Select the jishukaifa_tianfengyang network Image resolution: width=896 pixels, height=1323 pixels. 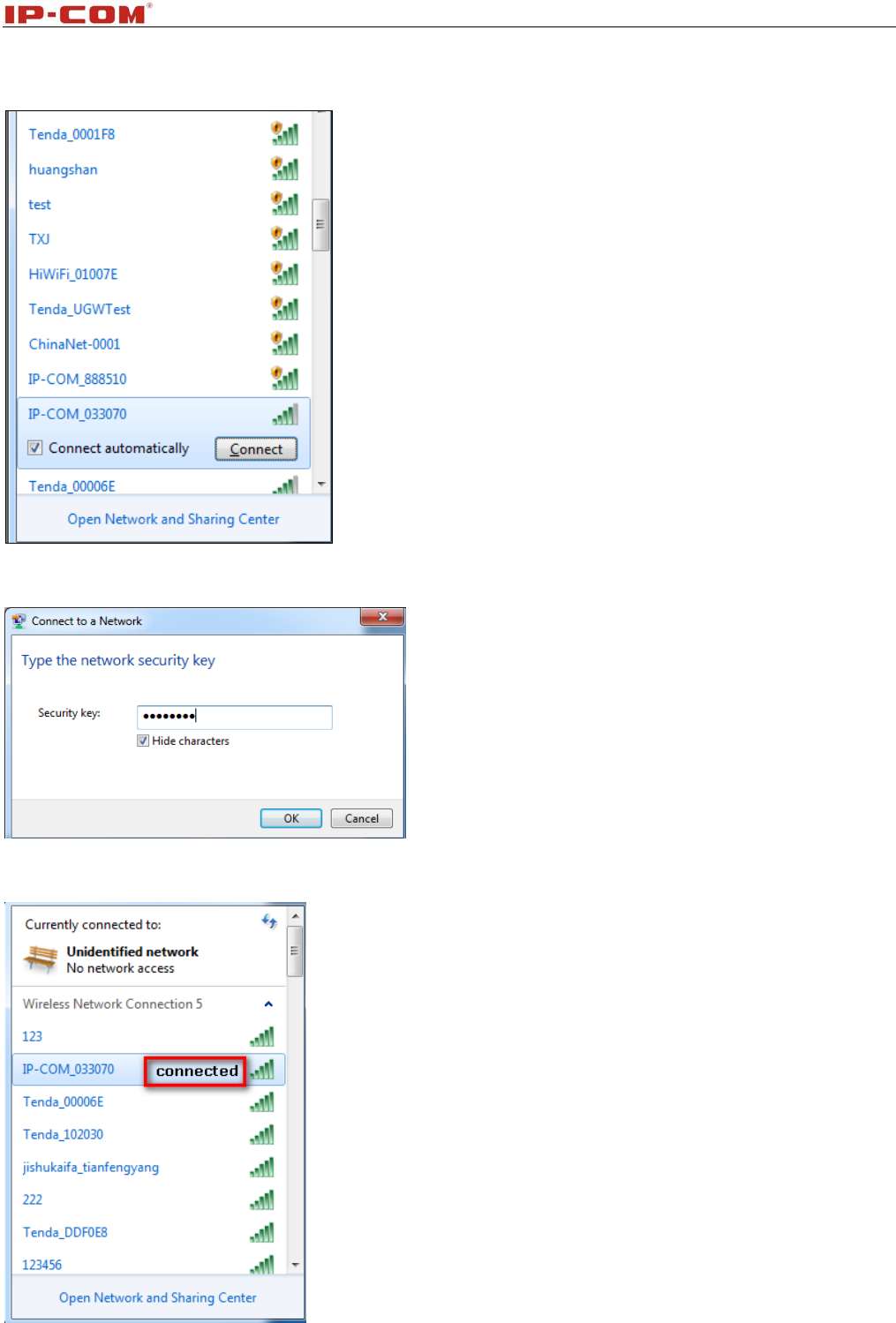[x=91, y=1167]
